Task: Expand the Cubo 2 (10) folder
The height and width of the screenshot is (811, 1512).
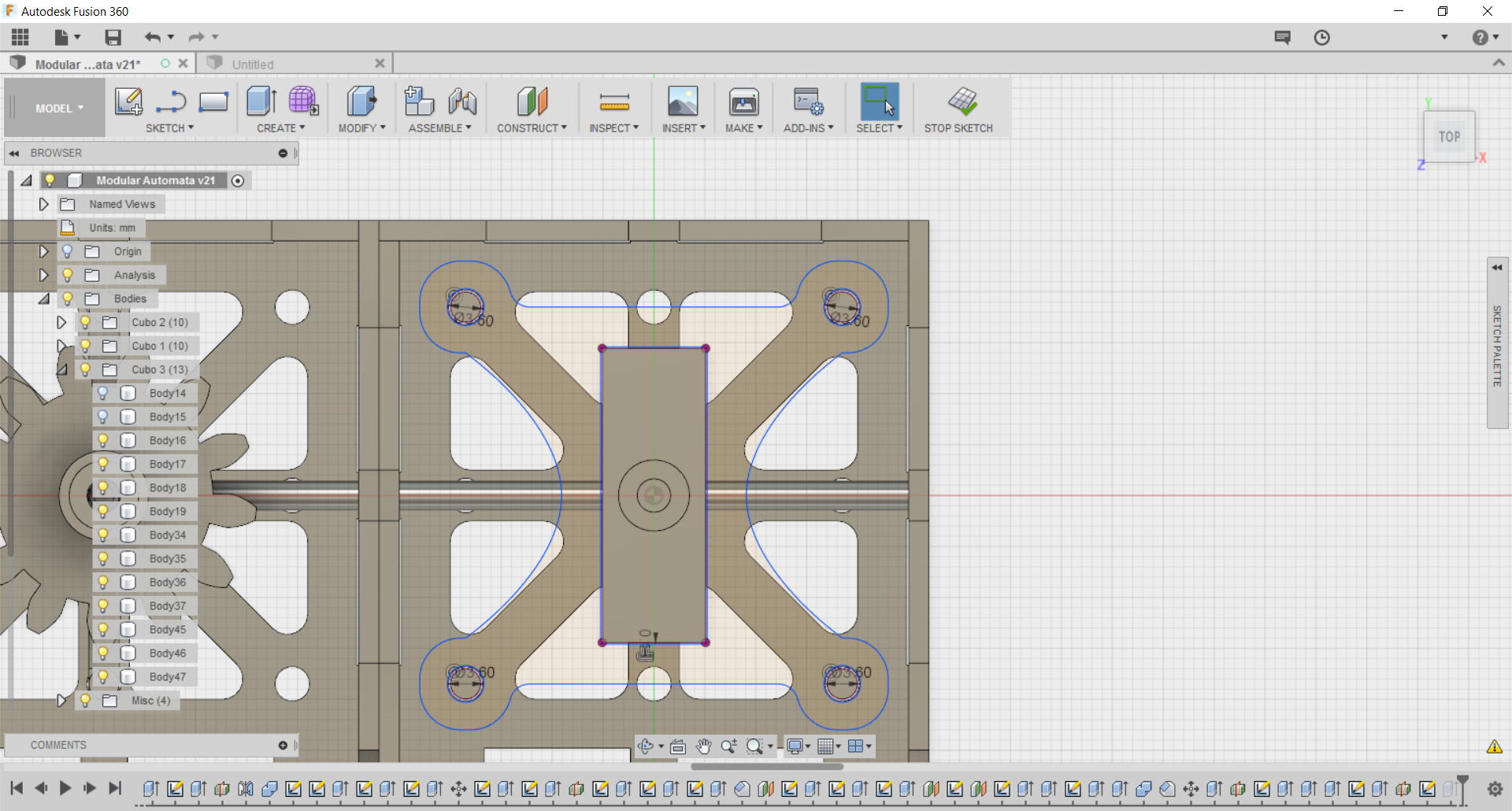Action: click(x=61, y=322)
